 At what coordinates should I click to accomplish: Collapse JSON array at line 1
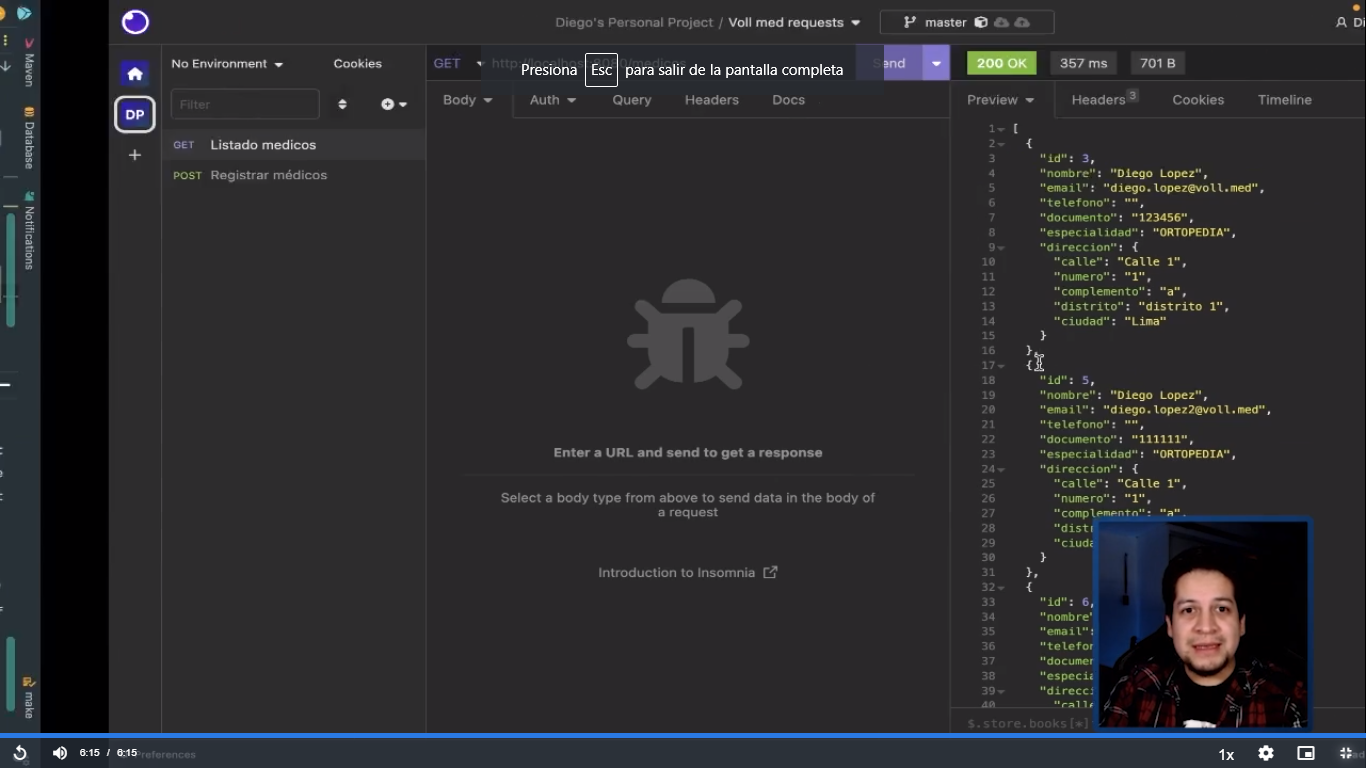point(1002,129)
